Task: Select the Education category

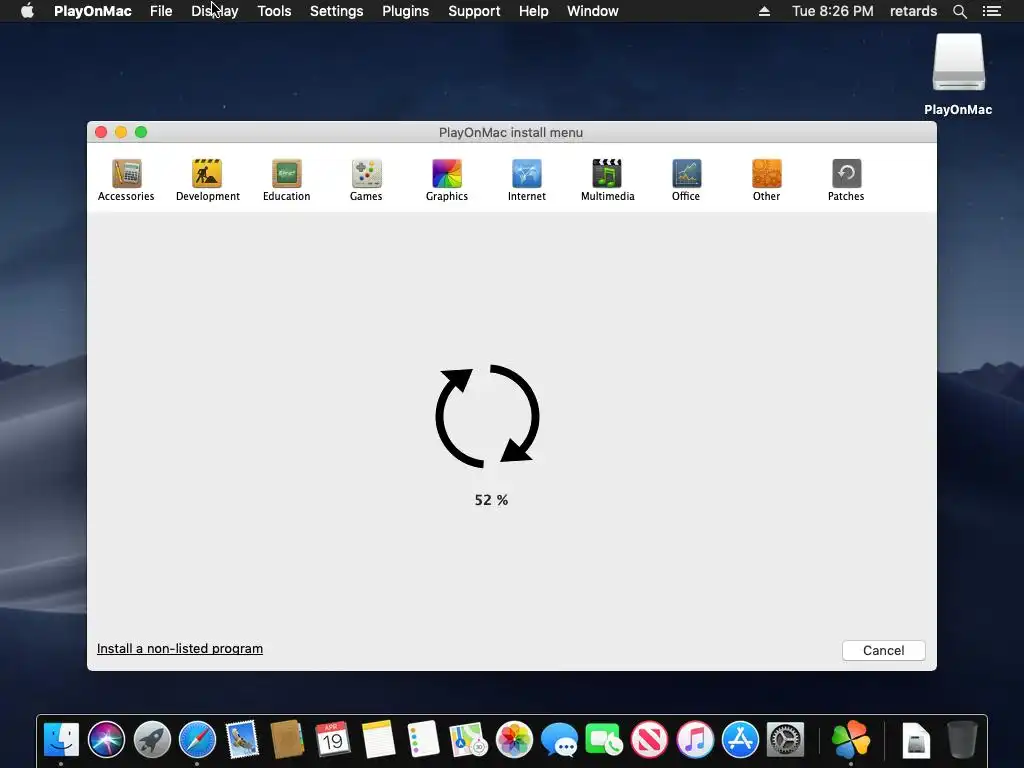Action: click(x=287, y=180)
